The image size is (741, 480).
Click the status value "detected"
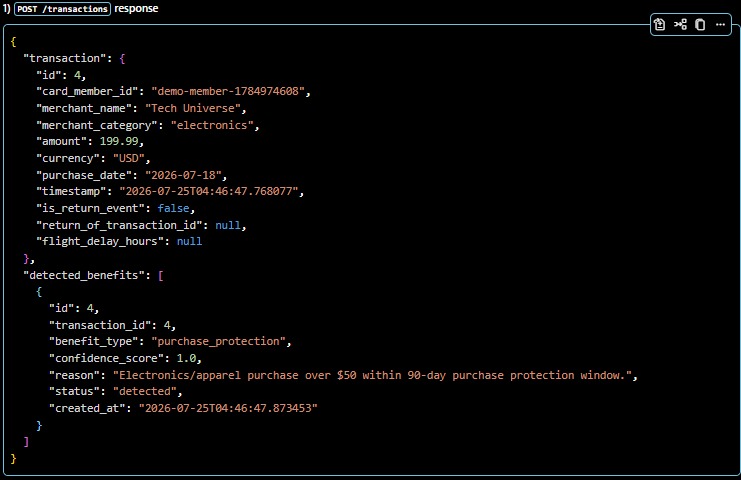tap(145, 391)
